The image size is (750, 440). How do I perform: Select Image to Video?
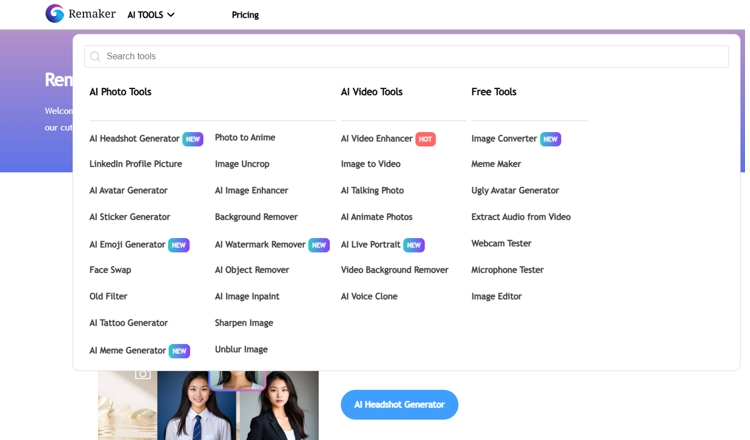coord(371,164)
